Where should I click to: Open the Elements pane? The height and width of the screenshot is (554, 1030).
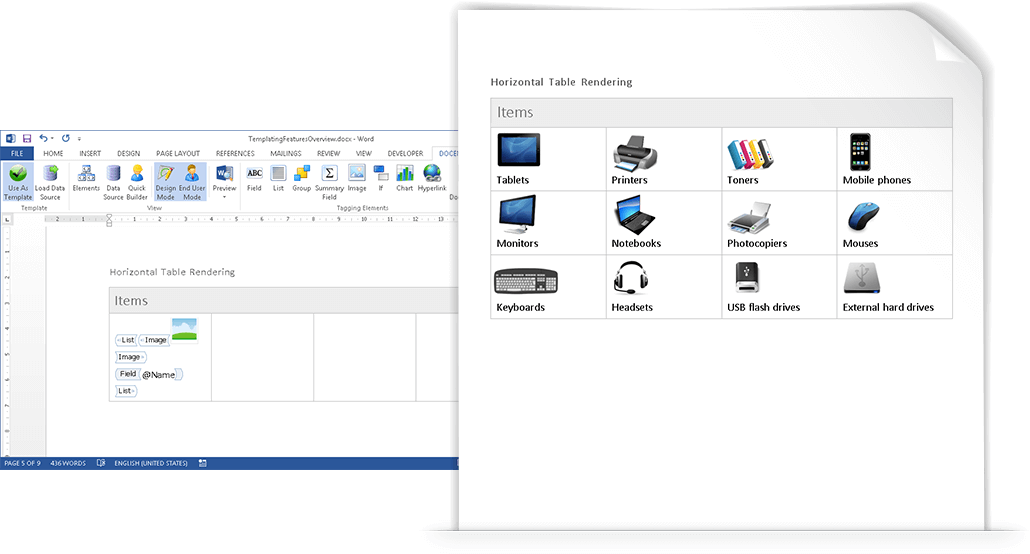click(86, 178)
